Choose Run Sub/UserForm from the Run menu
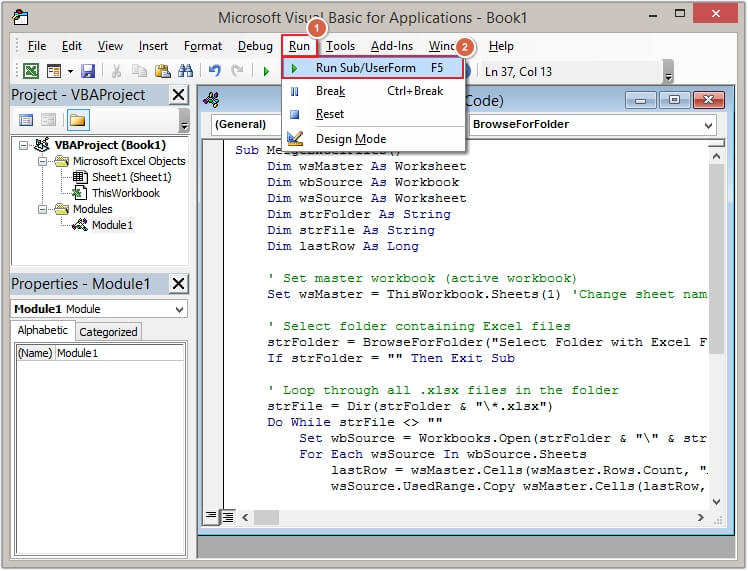Viewport: 748px width, 571px height. [x=365, y=68]
